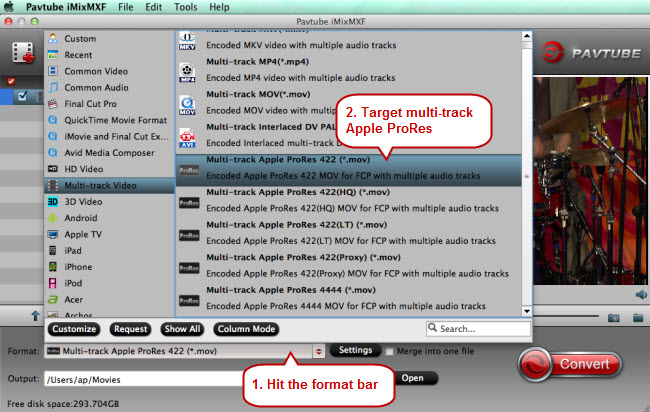
Task: Open format Settings button
Action: [x=355, y=350]
